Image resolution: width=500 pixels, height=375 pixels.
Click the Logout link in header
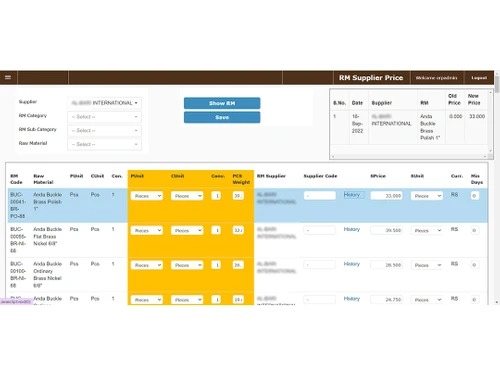479,78
